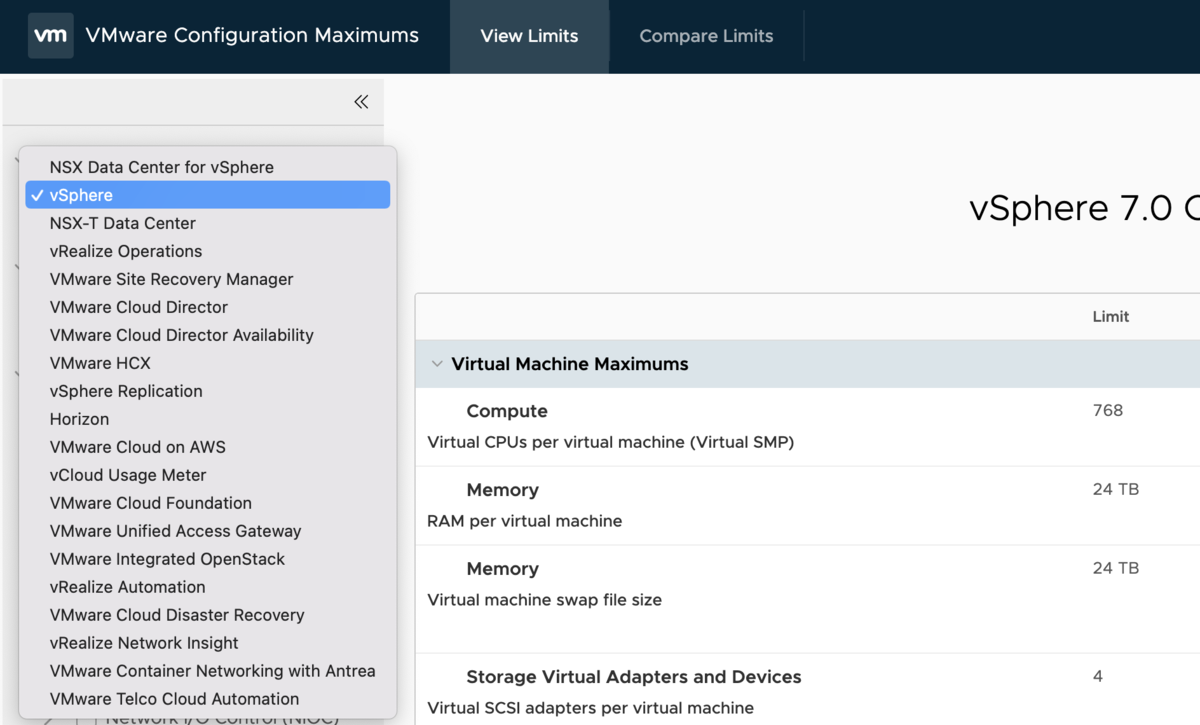Select VMware Cloud Disaster Recovery
The height and width of the screenshot is (725, 1200).
tap(208, 615)
